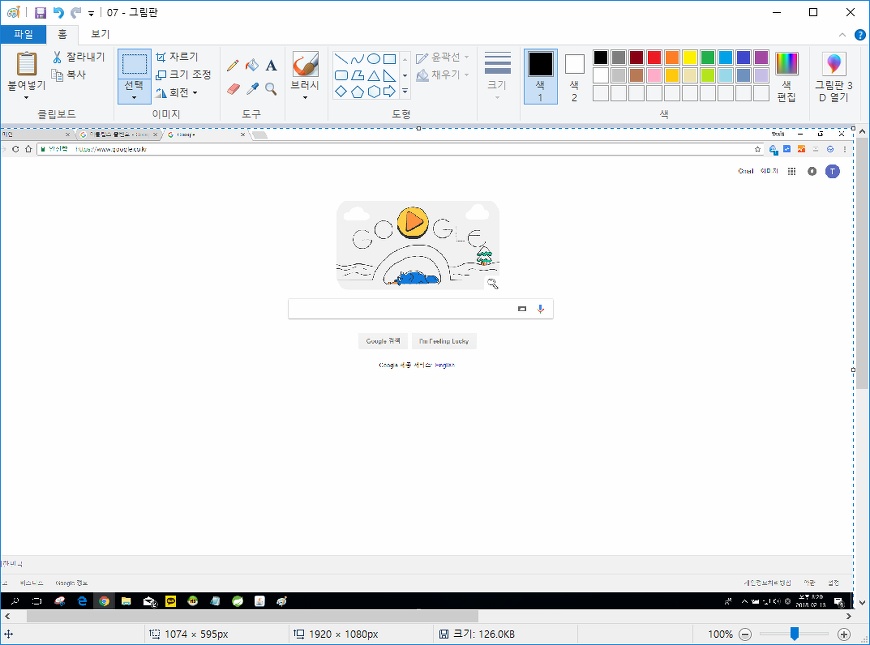Screen dimensions: 870x645
Task: Click the Undo arrow in quick access toolbar
Action: pyautogui.click(x=58, y=12)
